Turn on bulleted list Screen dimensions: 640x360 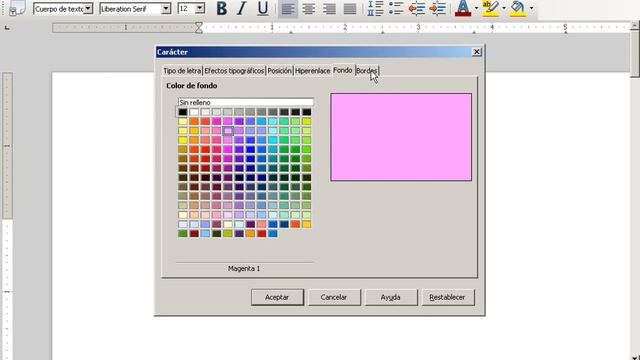pyautogui.click(x=396, y=8)
